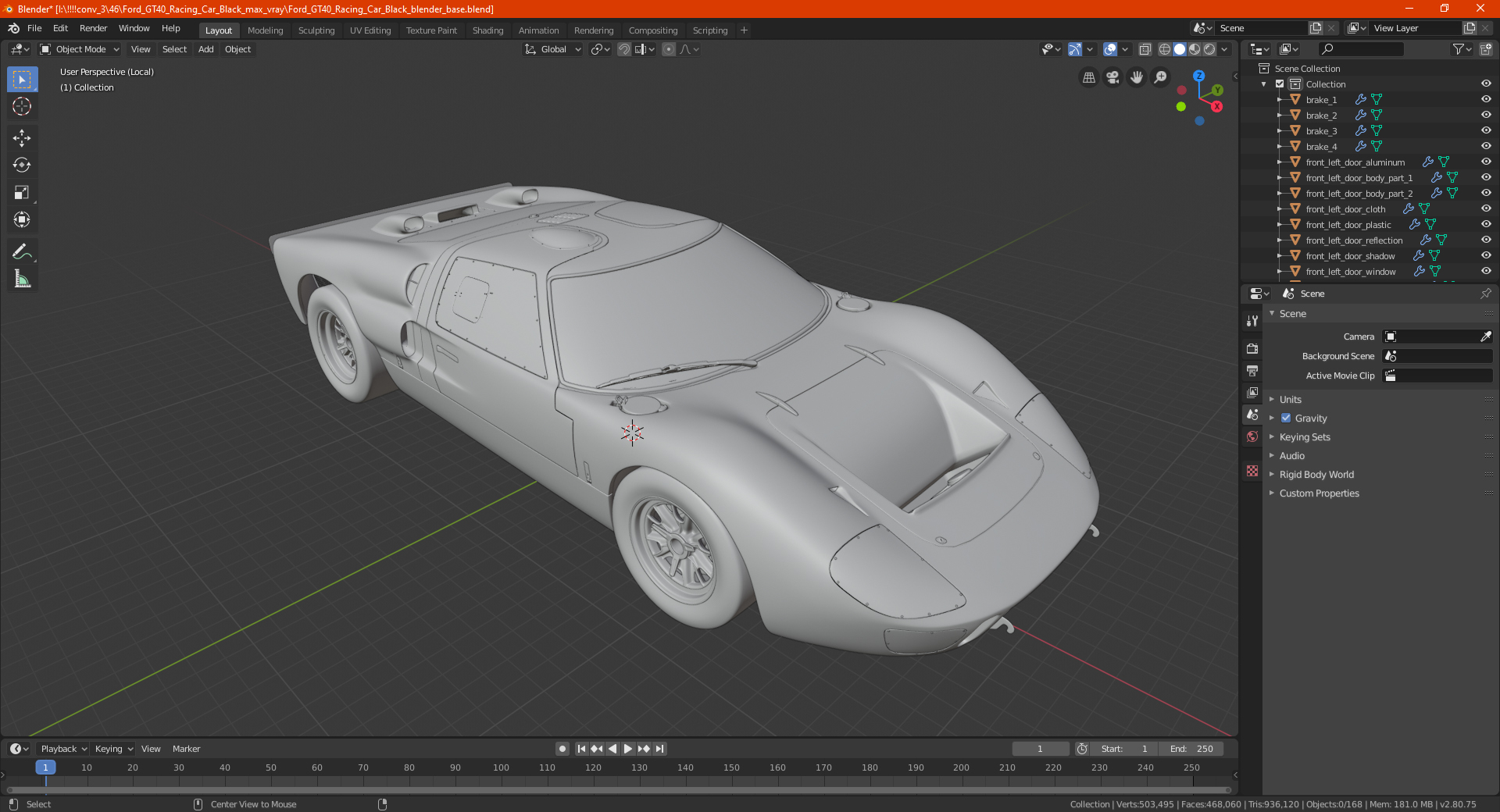1500x812 pixels.
Task: Click the Start frame field
Action: pos(1124,749)
